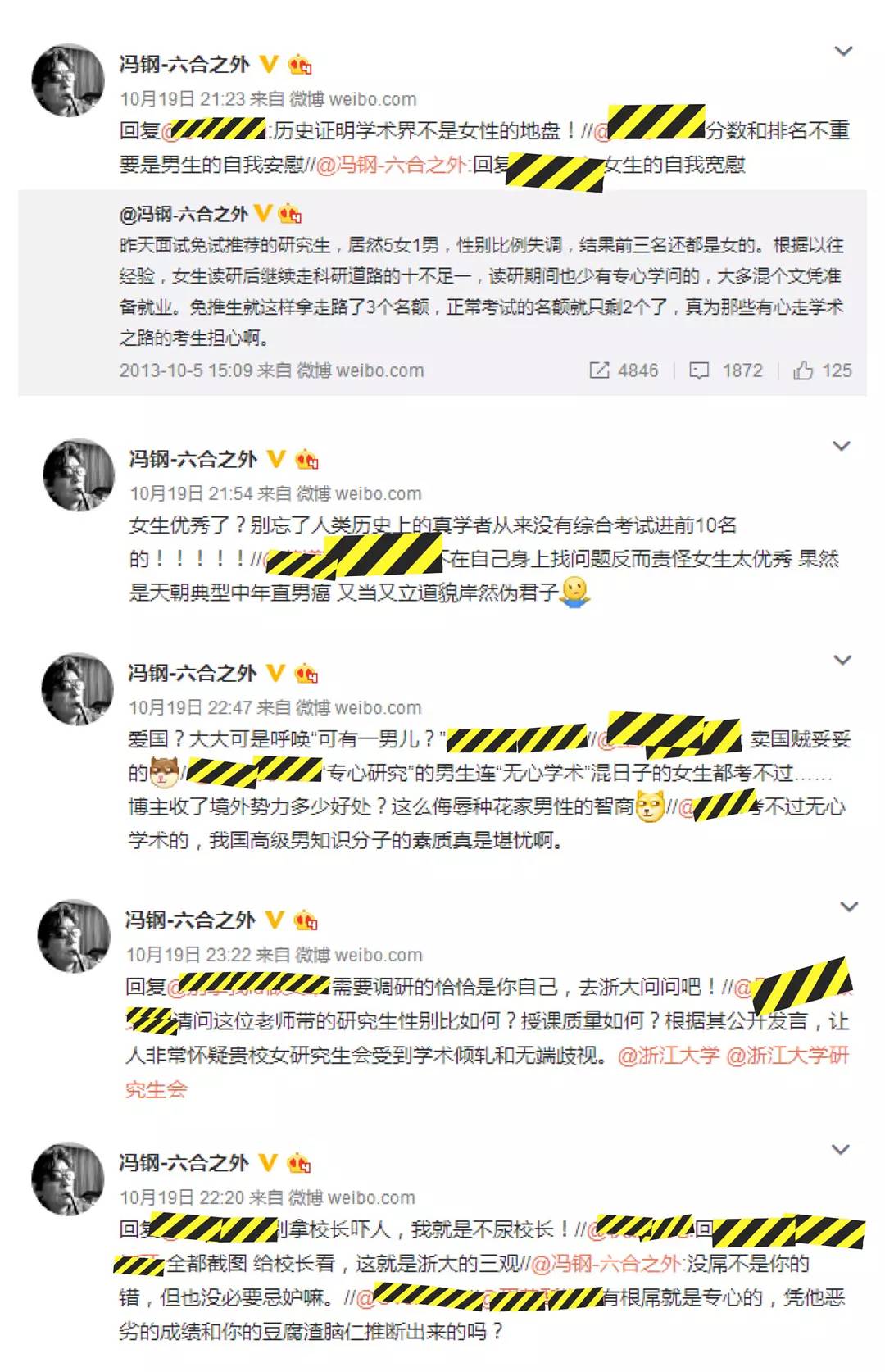Open @冯钢-六合之外 quoted author link
Image resolution: width=885 pixels, height=1372 pixels.
pyautogui.click(x=184, y=214)
